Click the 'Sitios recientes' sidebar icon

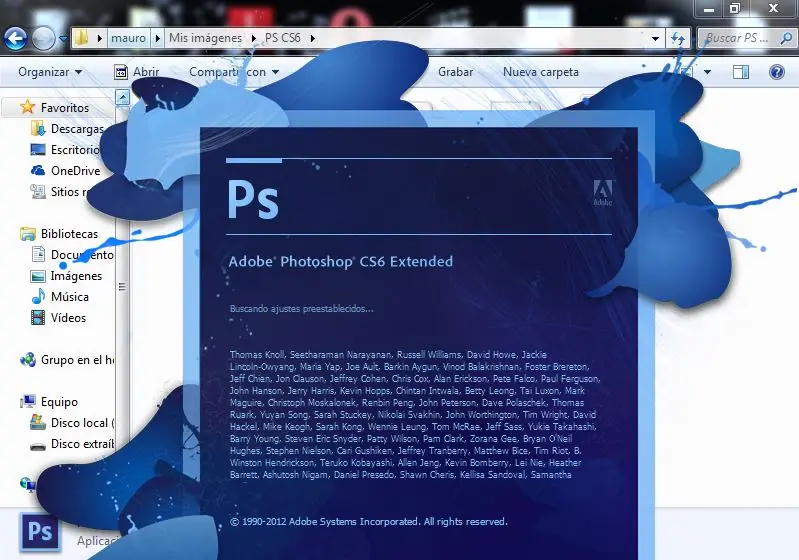click(x=38, y=192)
